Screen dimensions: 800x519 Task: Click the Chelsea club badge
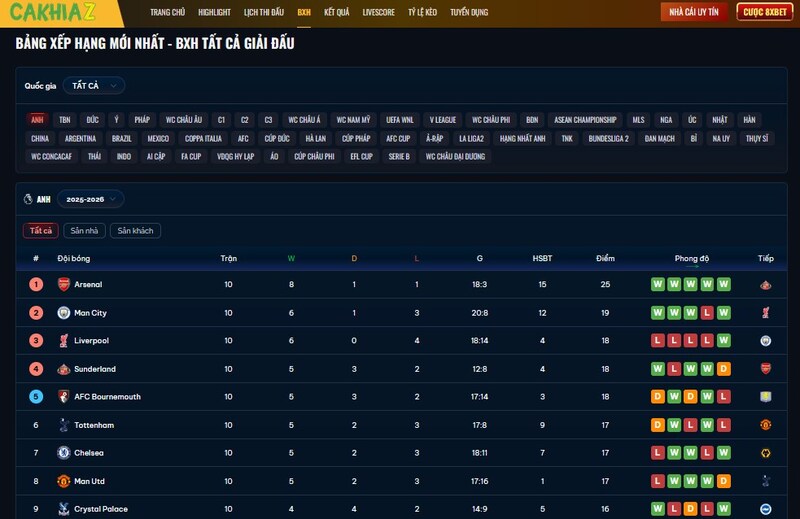coord(64,453)
